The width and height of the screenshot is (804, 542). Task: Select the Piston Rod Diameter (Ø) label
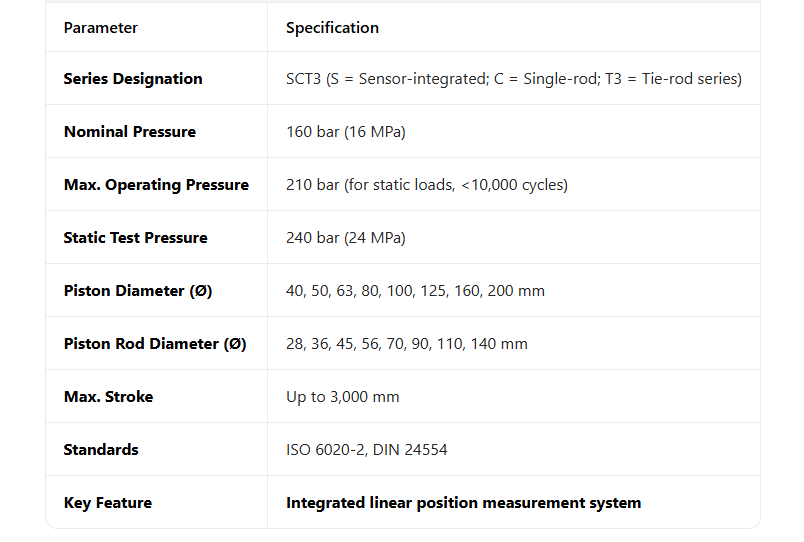pyautogui.click(x=155, y=344)
